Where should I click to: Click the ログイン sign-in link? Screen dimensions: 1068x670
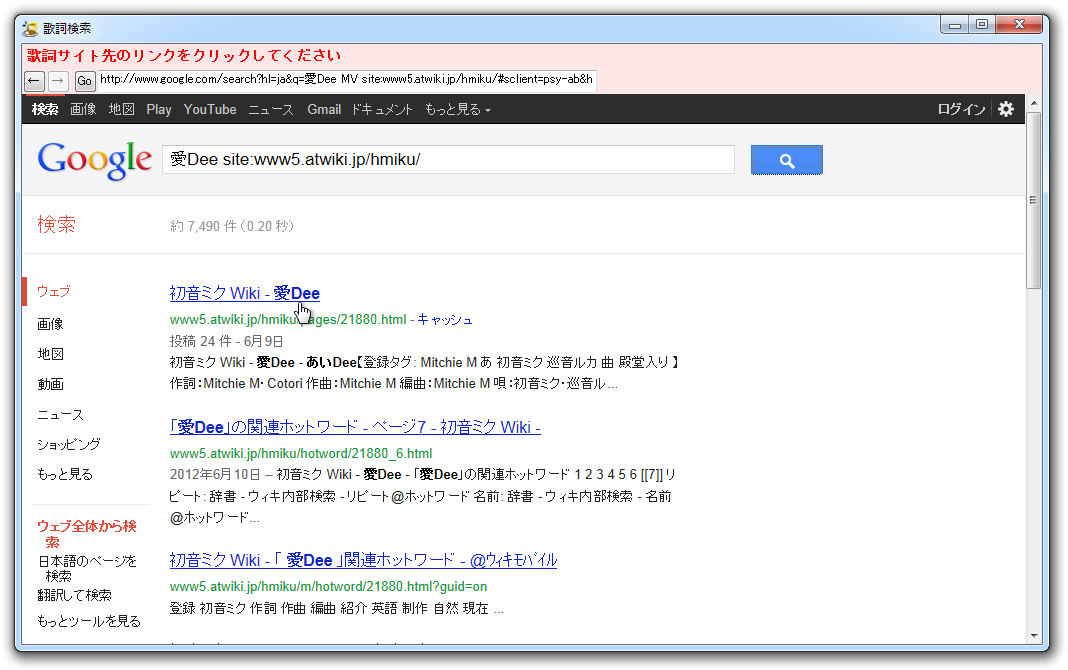(x=961, y=110)
